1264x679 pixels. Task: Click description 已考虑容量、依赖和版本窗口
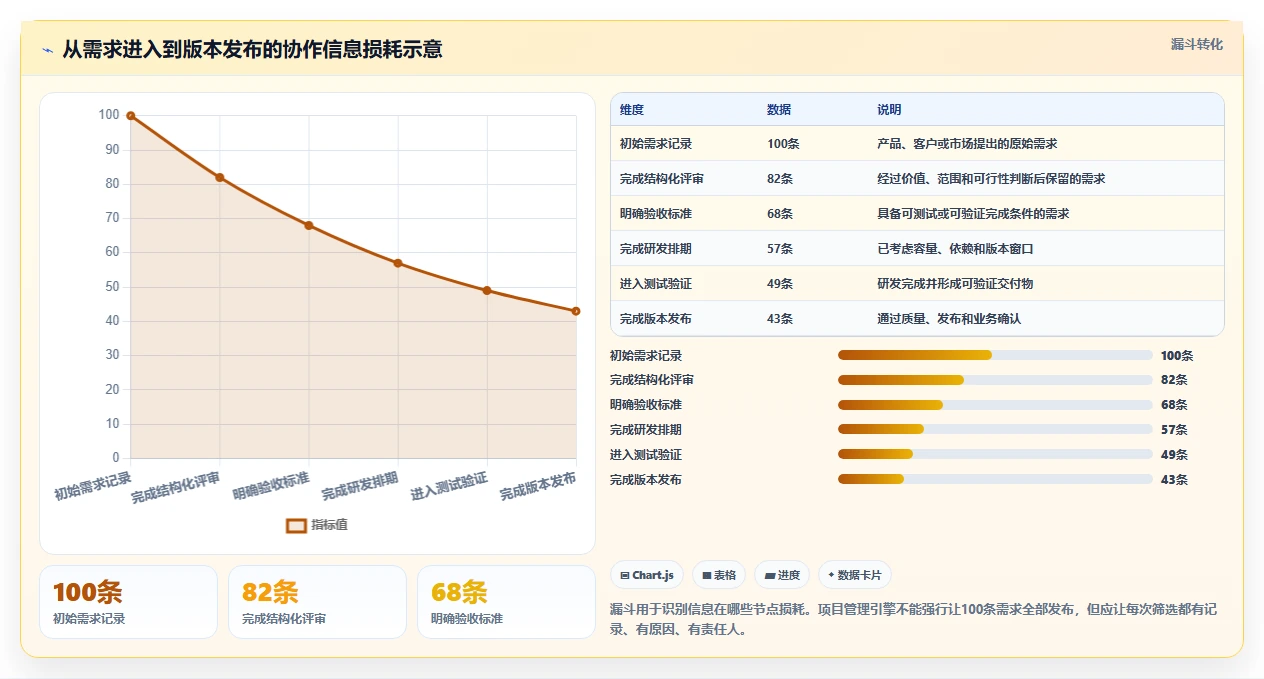tap(955, 249)
